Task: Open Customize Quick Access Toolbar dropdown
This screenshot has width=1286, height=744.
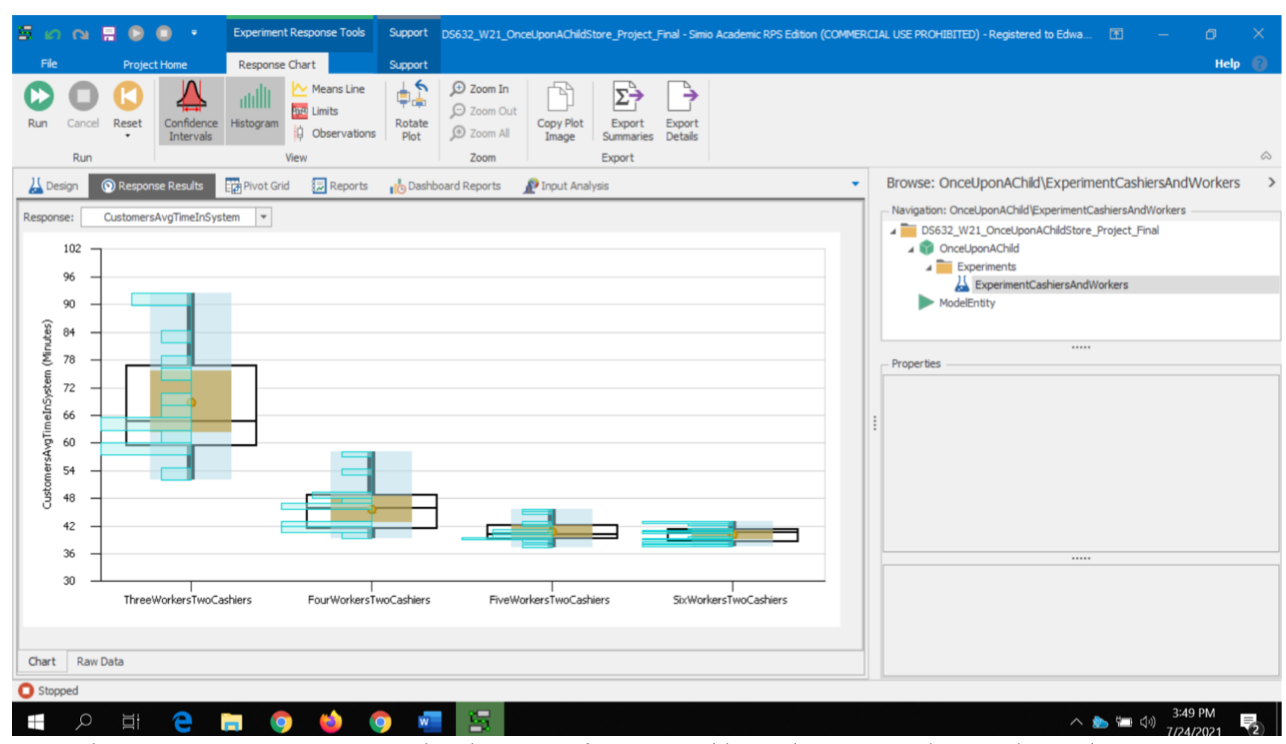Action: (193, 33)
